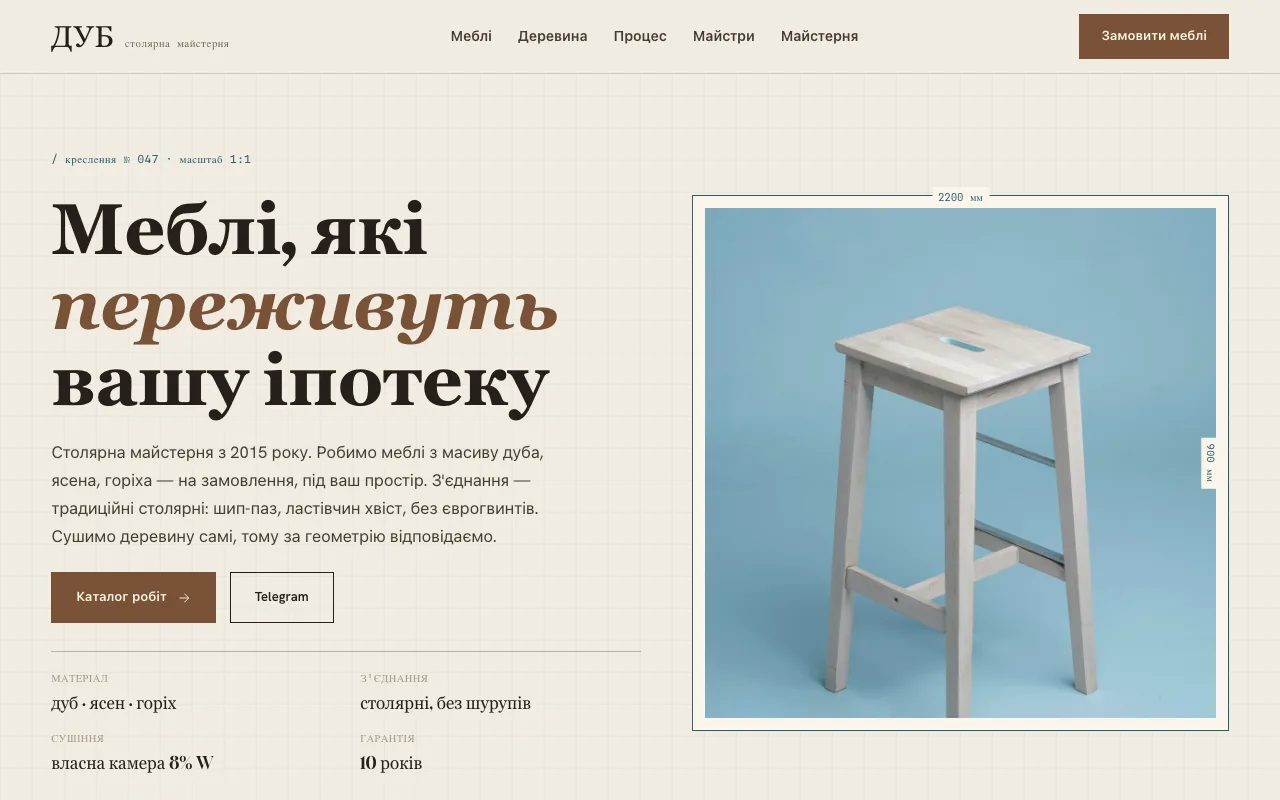Open the Меблі menu item
The width and height of the screenshot is (1280, 800).
point(471,36)
